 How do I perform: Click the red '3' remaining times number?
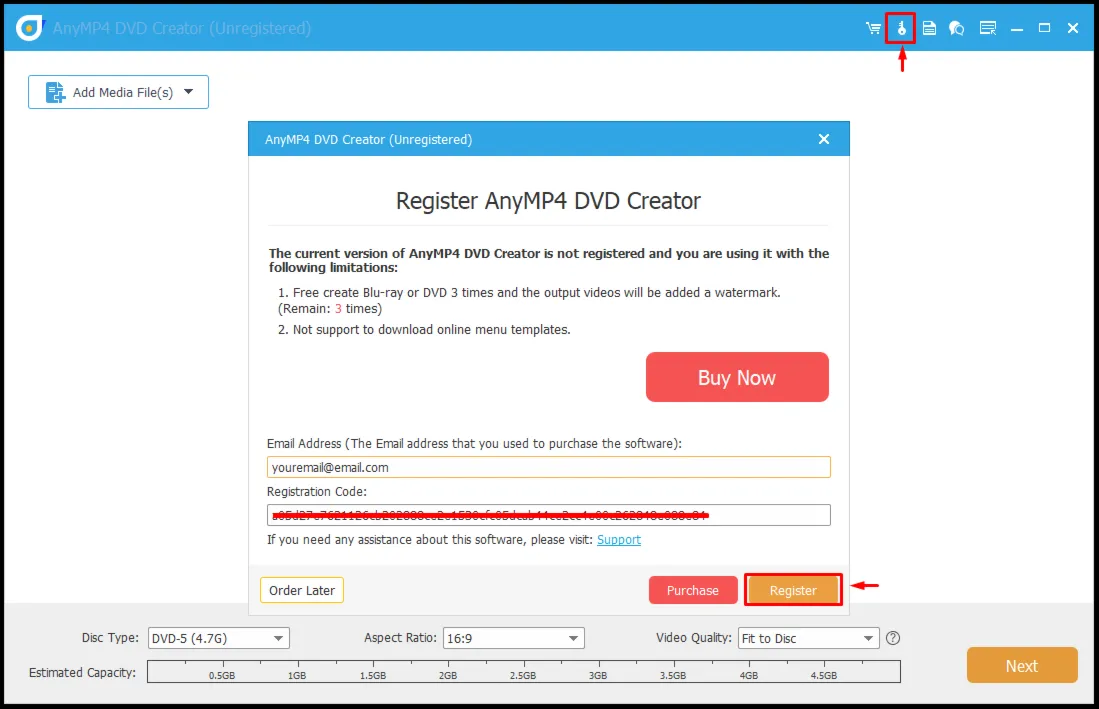coord(339,309)
